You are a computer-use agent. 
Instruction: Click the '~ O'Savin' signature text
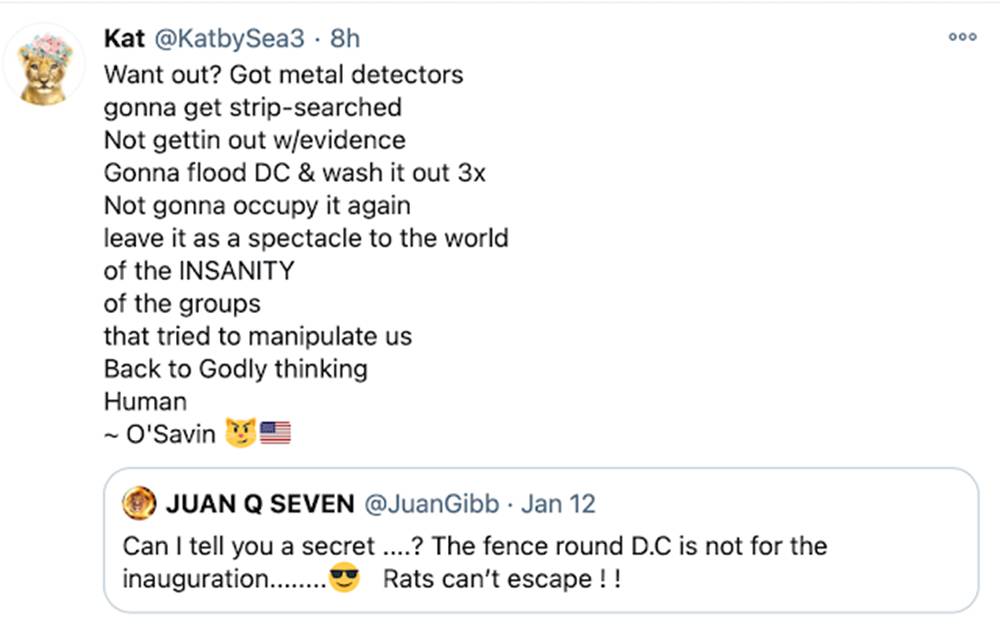click(x=159, y=434)
